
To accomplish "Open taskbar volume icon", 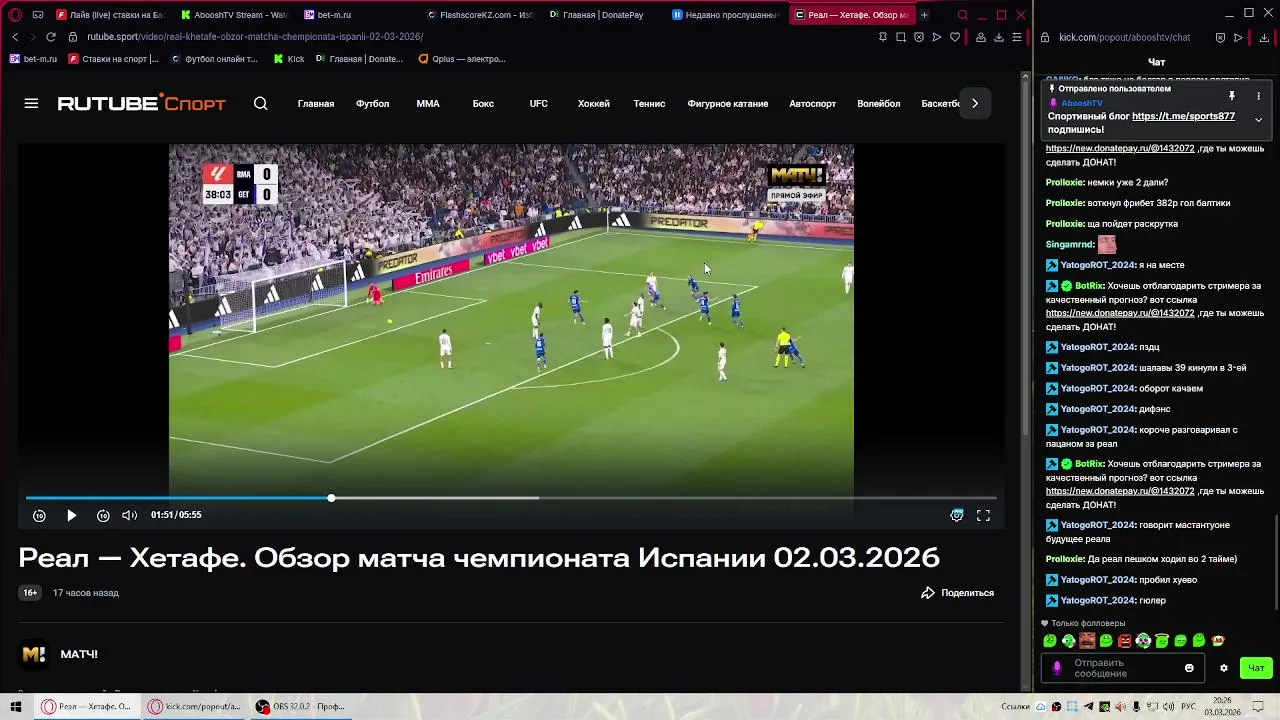I will pyautogui.click(x=1168, y=707).
